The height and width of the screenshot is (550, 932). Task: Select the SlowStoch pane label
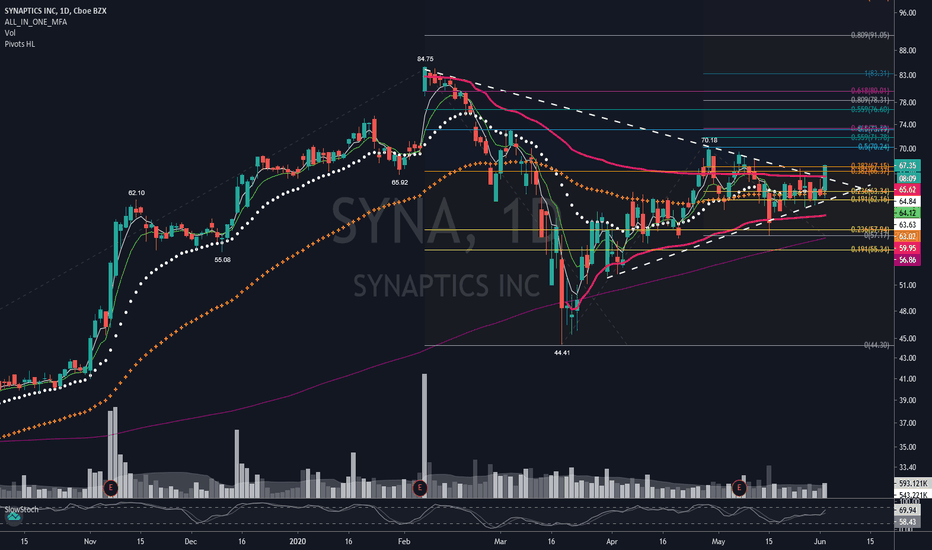21,510
